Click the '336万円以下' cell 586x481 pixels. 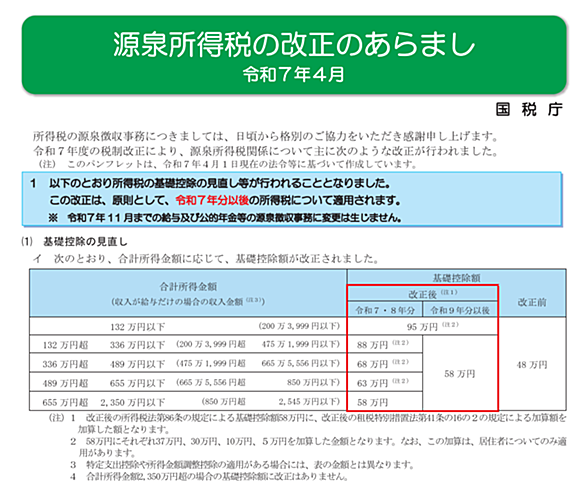point(138,345)
